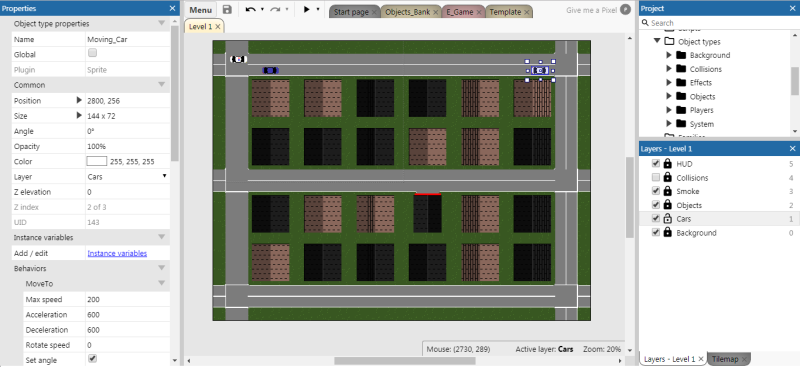800x367 pixels.
Task: Toggle the Global checkbox
Action: coord(92,53)
